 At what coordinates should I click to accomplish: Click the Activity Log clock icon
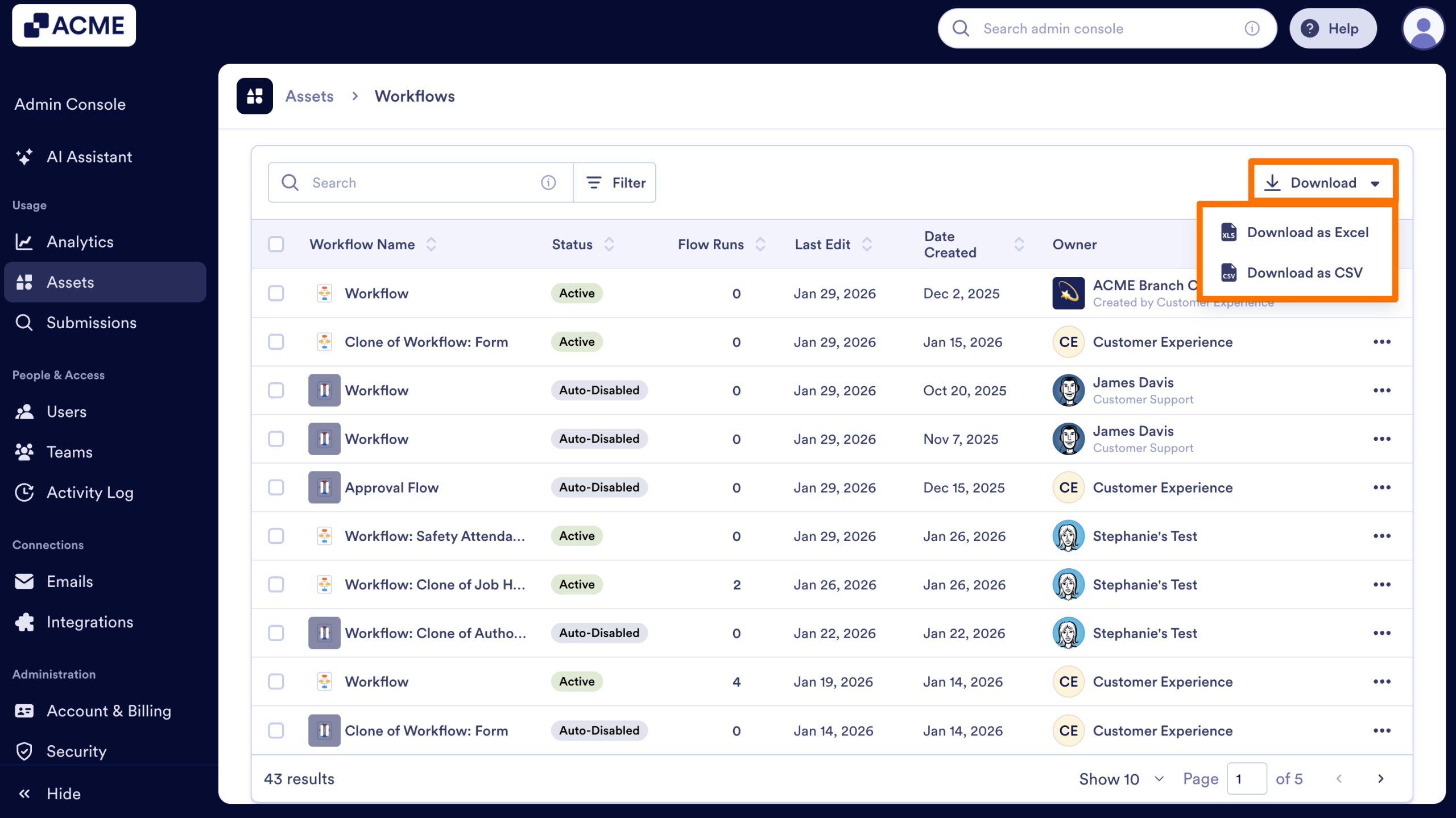[24, 493]
